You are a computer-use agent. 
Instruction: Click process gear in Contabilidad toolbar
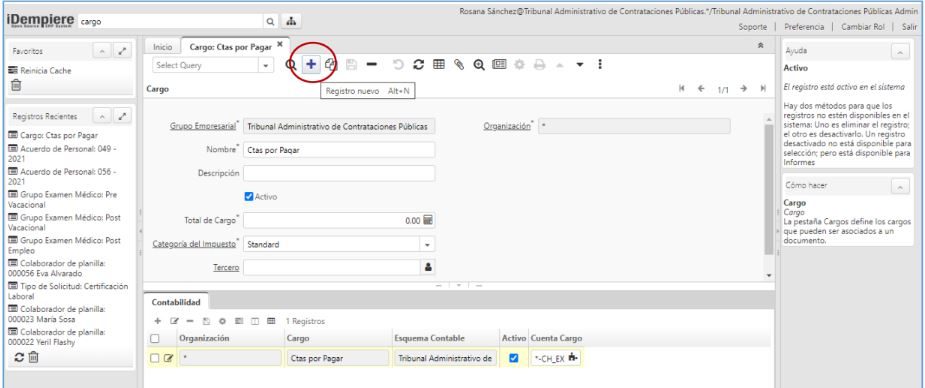pos(222,321)
